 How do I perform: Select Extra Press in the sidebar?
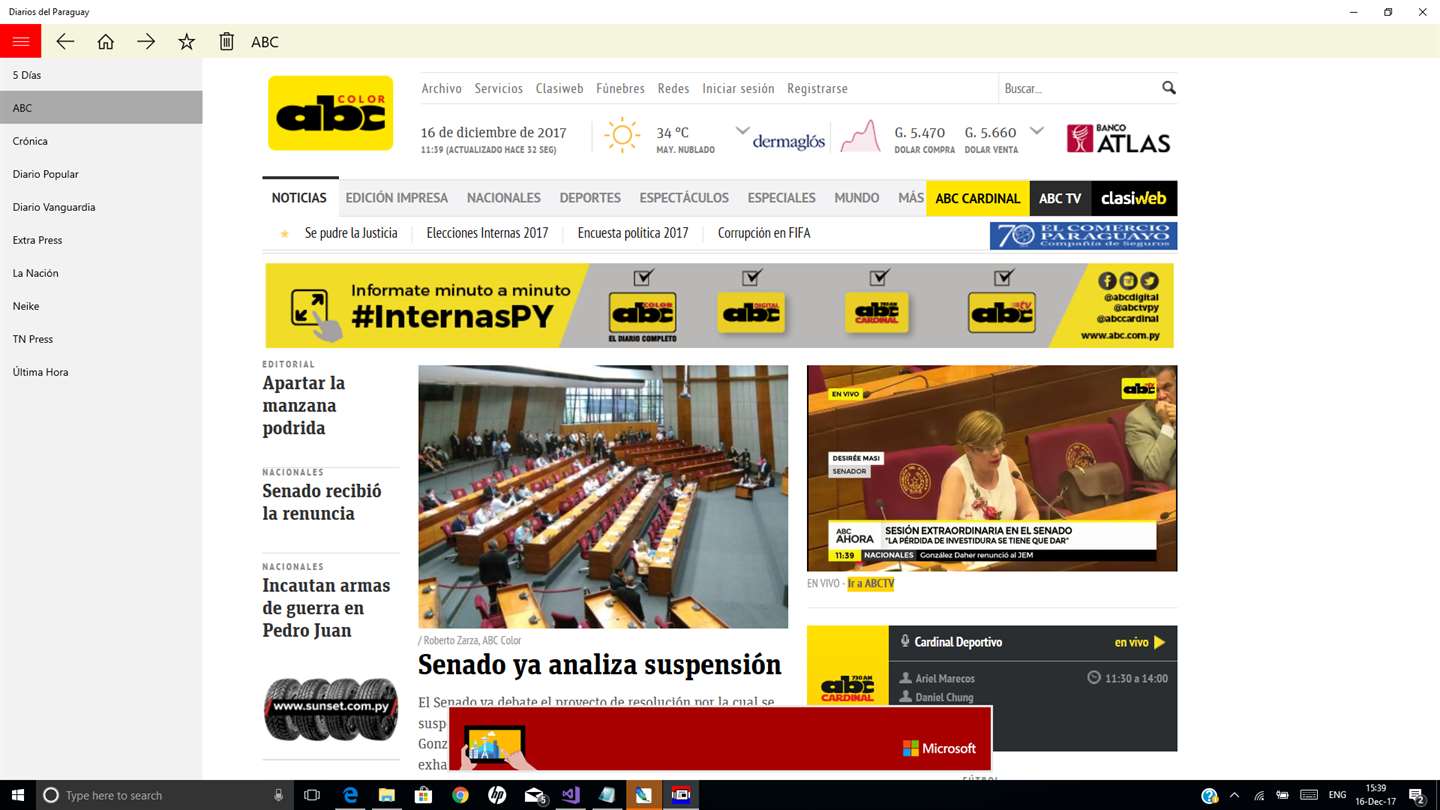tap(101, 240)
